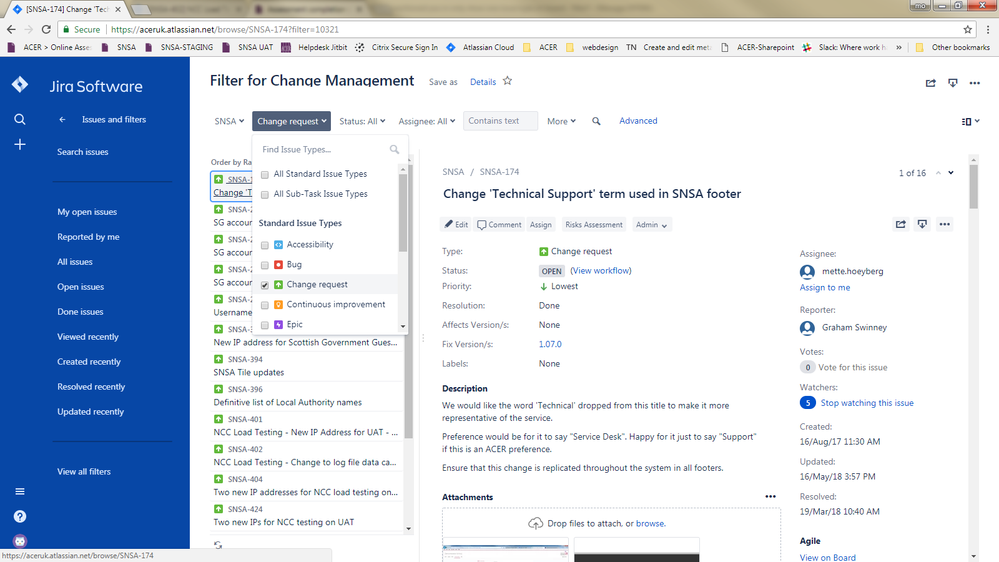Open All issues filter
Viewport: 999px width, 562px height.
pyautogui.click(x=75, y=261)
